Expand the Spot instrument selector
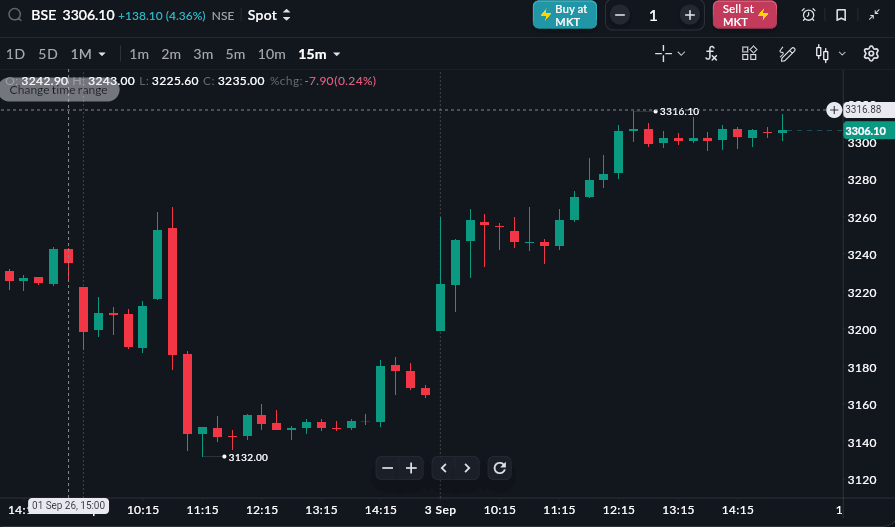 click(269, 15)
